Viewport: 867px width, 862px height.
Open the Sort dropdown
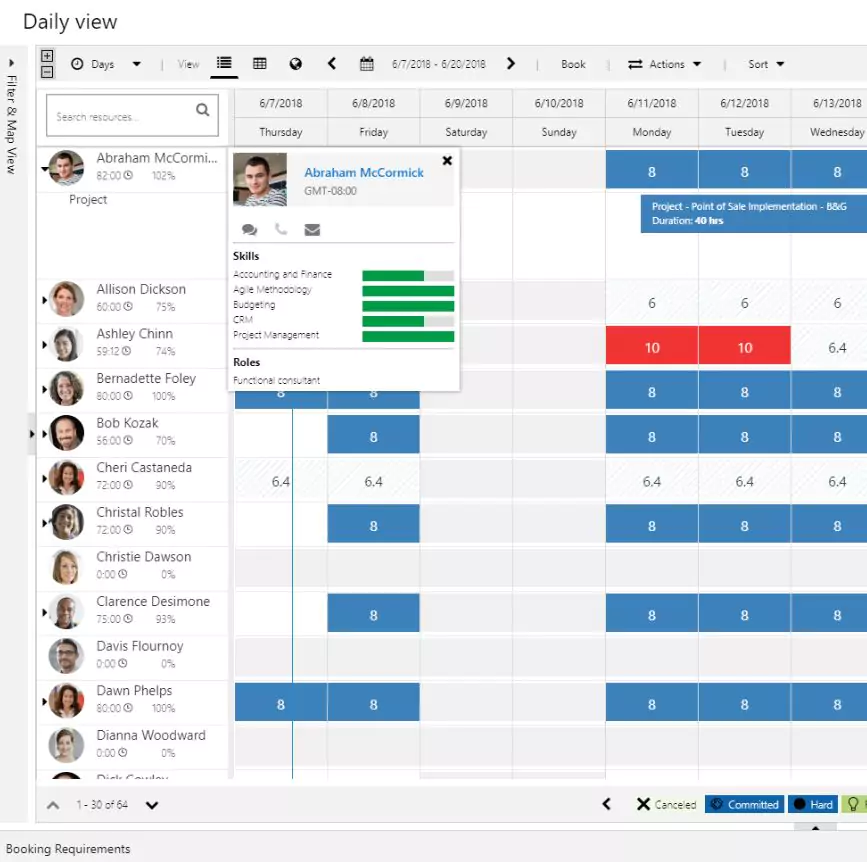pyautogui.click(x=766, y=64)
